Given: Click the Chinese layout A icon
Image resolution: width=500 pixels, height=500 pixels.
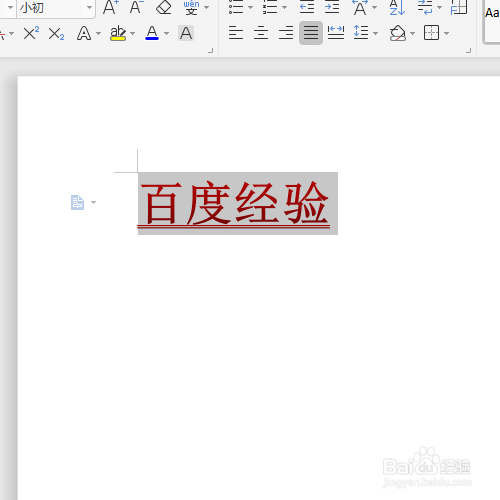Looking at the screenshot, I should (360, 7).
